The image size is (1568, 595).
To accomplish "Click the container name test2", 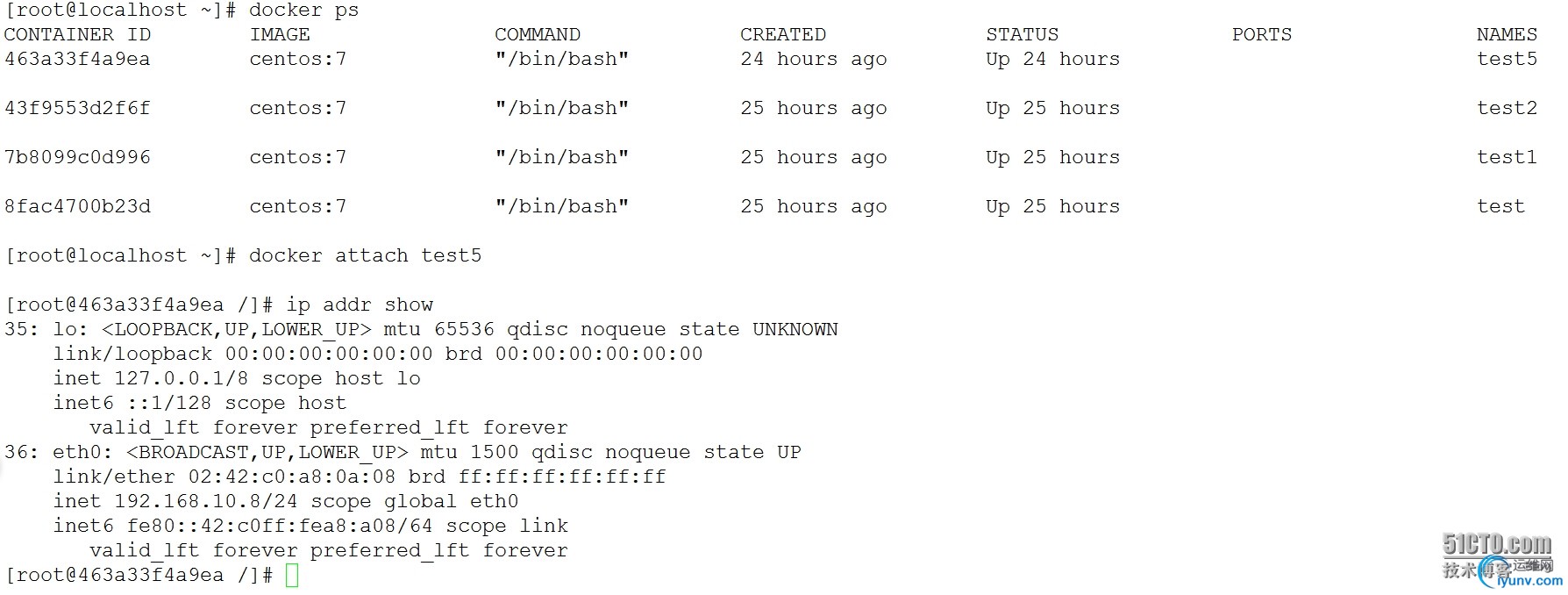I will [x=1507, y=108].
